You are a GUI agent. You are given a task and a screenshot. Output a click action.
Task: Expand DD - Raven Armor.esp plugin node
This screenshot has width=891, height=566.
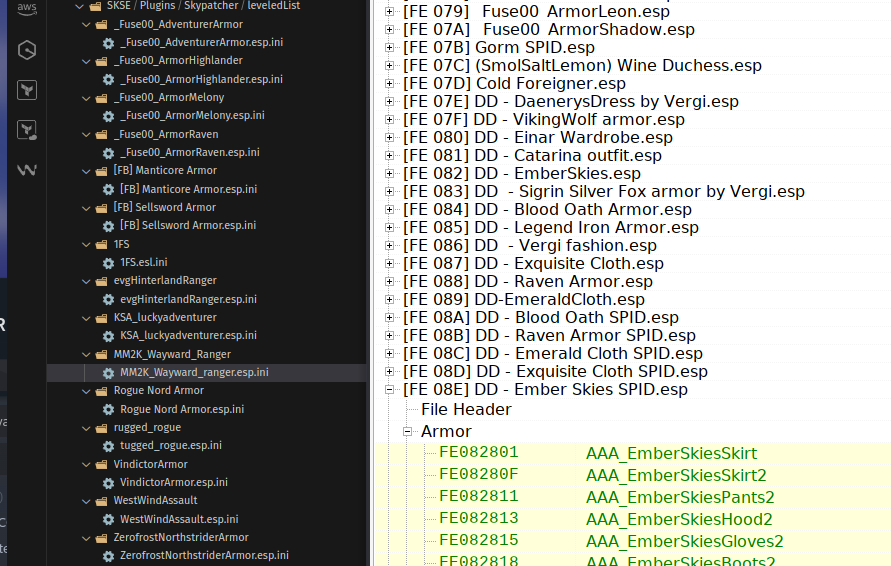click(x=389, y=282)
